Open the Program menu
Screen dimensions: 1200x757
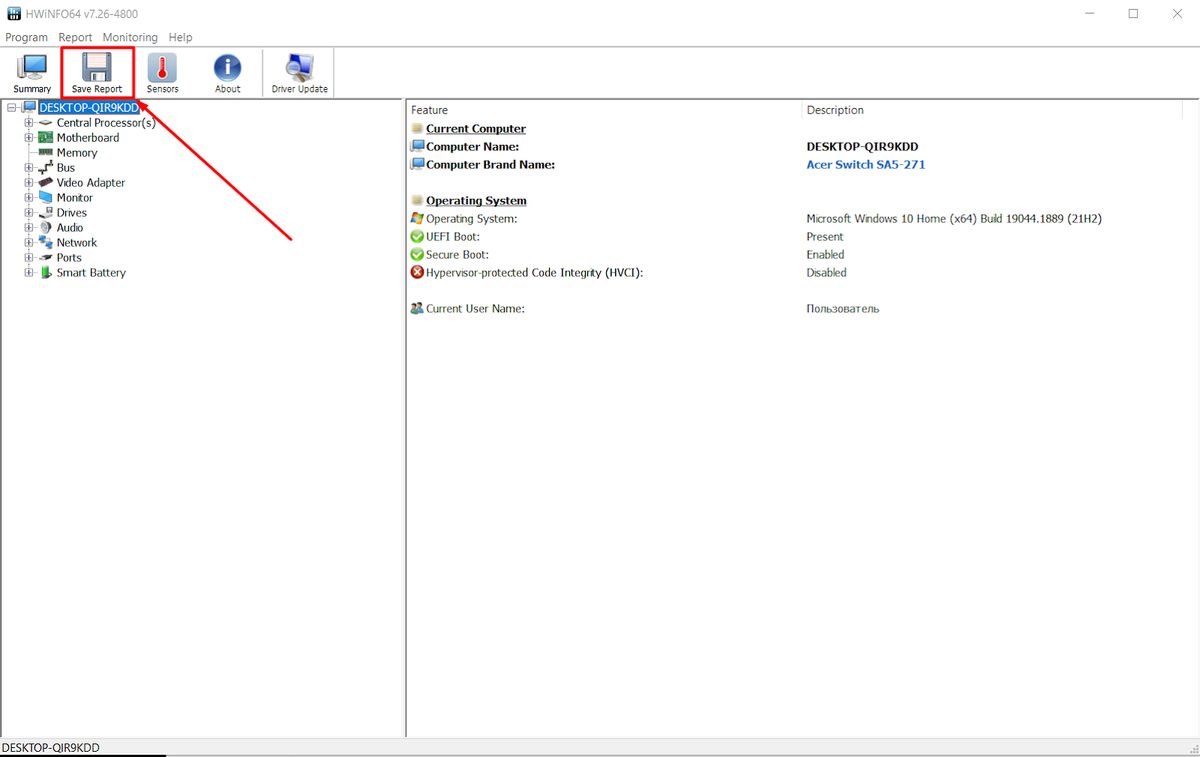point(26,37)
